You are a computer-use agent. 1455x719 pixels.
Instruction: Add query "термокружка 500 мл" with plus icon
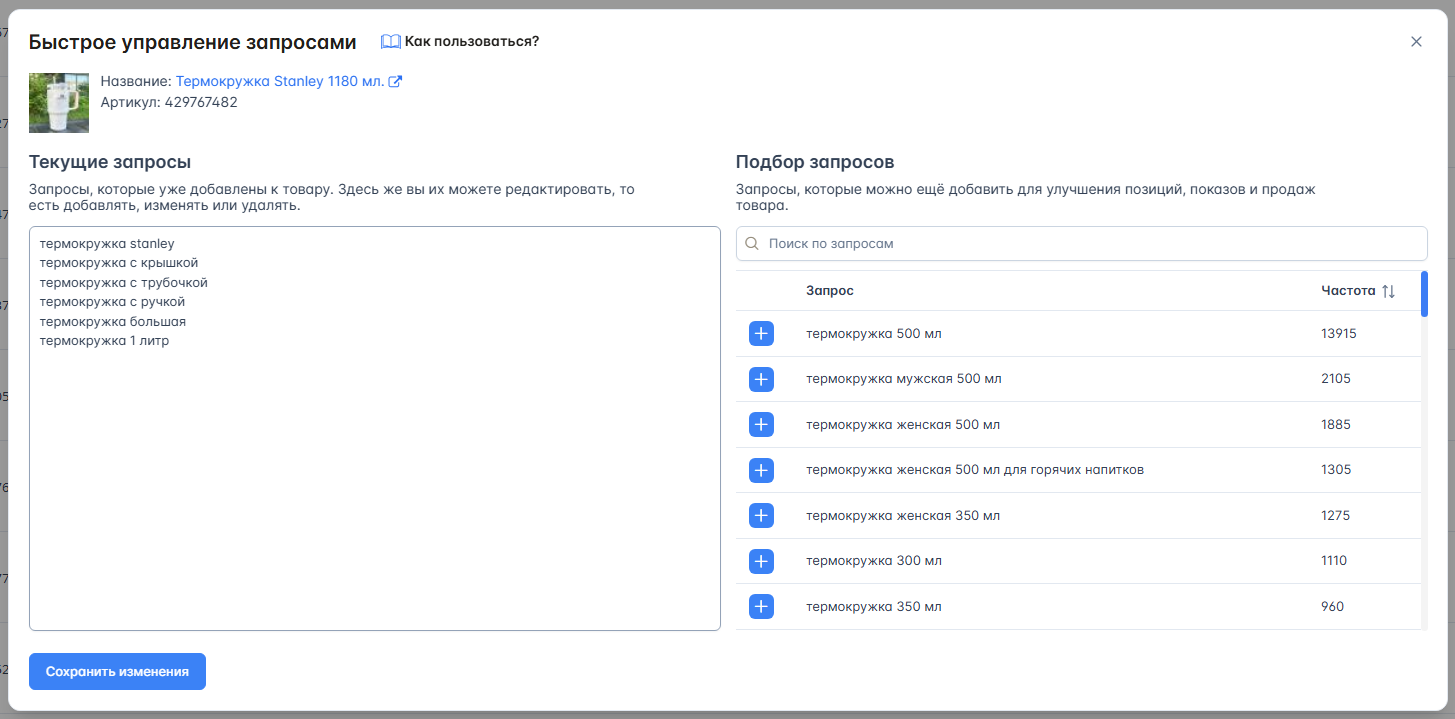click(x=761, y=334)
